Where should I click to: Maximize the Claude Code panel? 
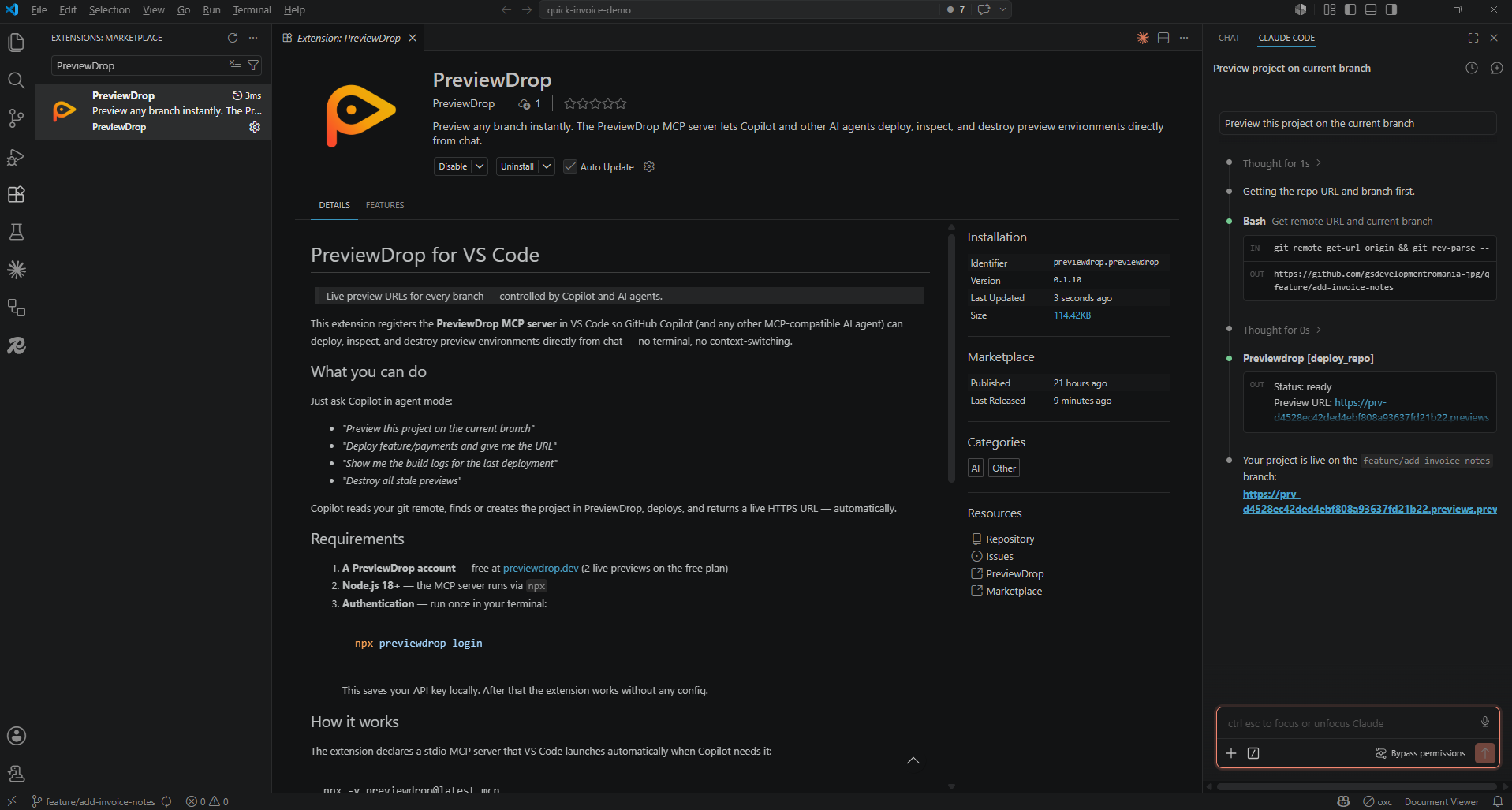tap(1473, 38)
